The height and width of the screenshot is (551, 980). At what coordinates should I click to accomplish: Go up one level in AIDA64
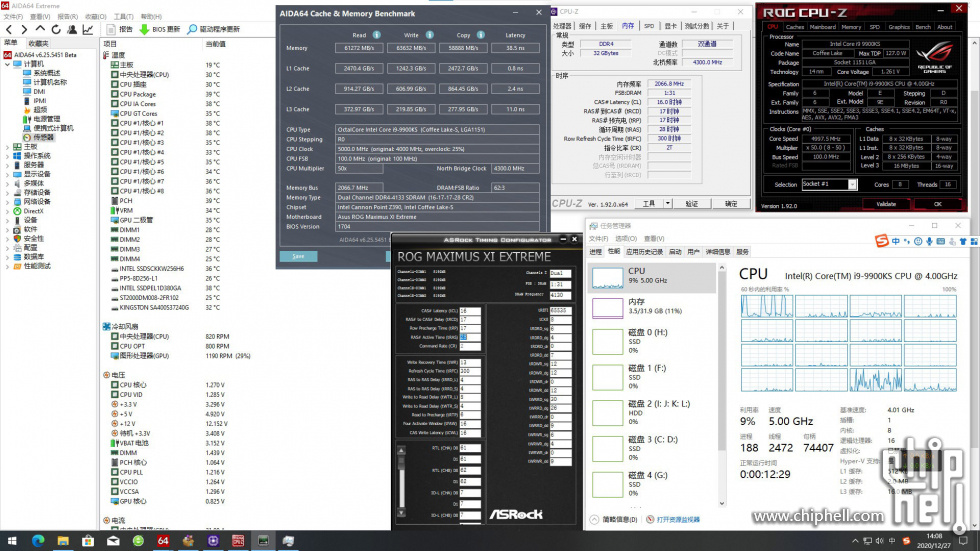click(x=40, y=29)
